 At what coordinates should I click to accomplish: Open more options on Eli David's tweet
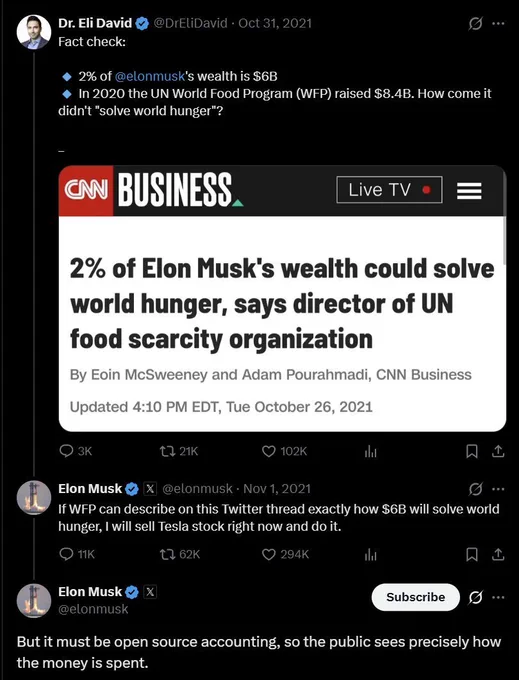coord(498,23)
